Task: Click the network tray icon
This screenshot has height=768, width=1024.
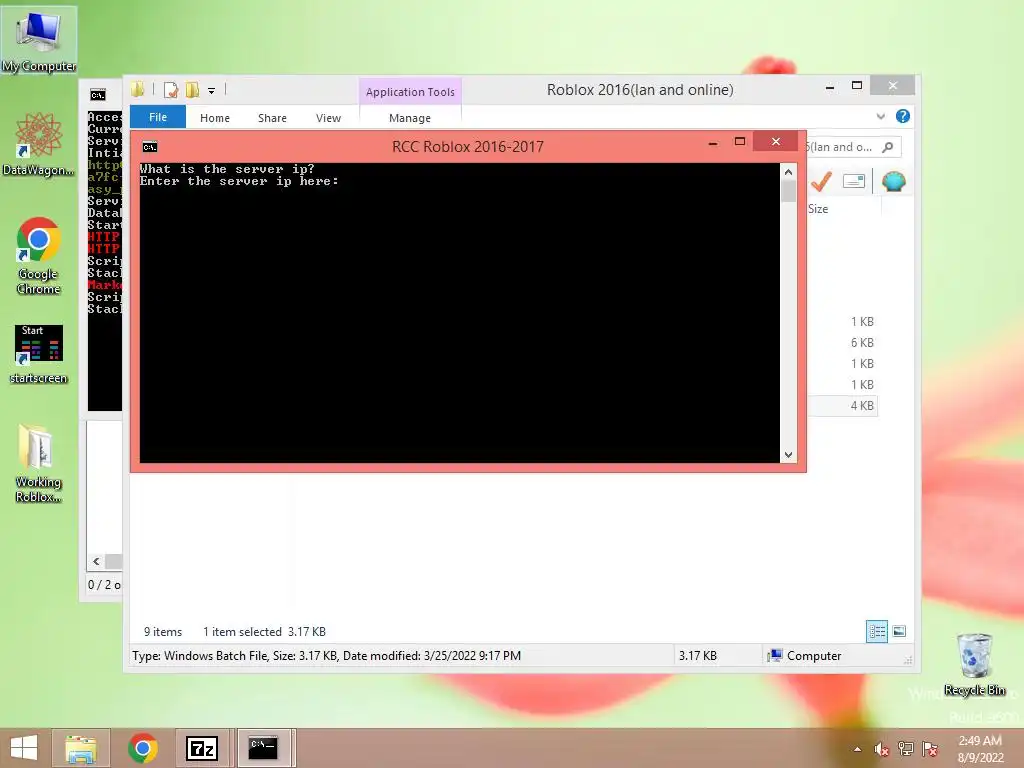Action: point(906,749)
